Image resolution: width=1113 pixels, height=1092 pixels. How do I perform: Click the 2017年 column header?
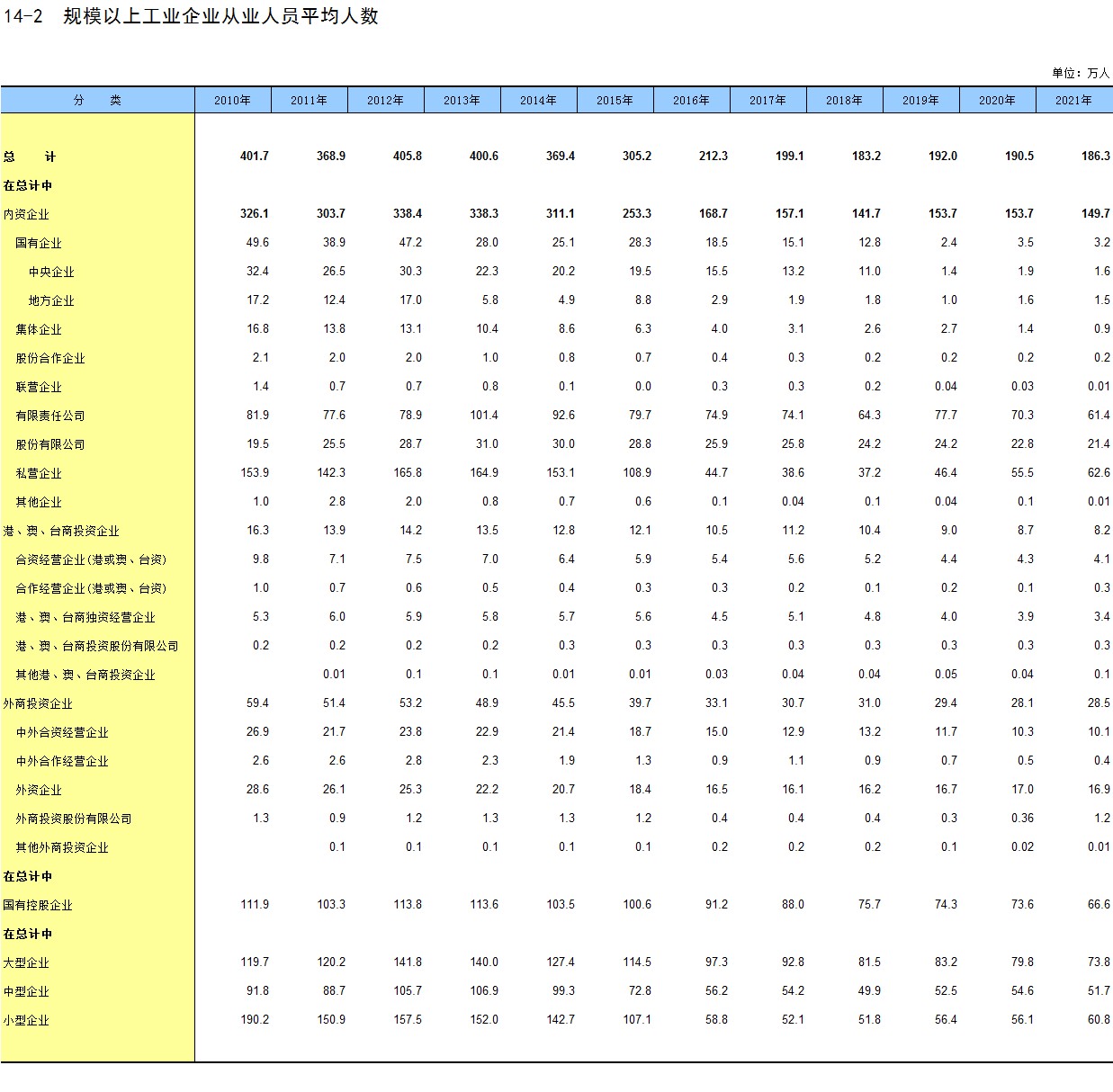[x=768, y=100]
